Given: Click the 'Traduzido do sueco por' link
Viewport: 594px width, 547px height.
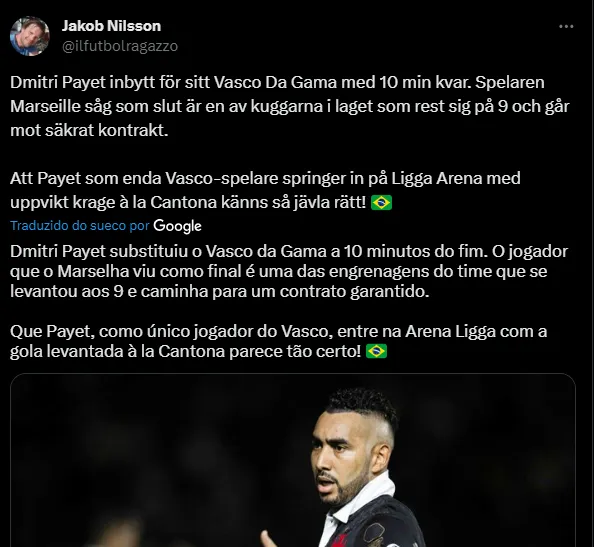Looking at the screenshot, I should [x=80, y=226].
